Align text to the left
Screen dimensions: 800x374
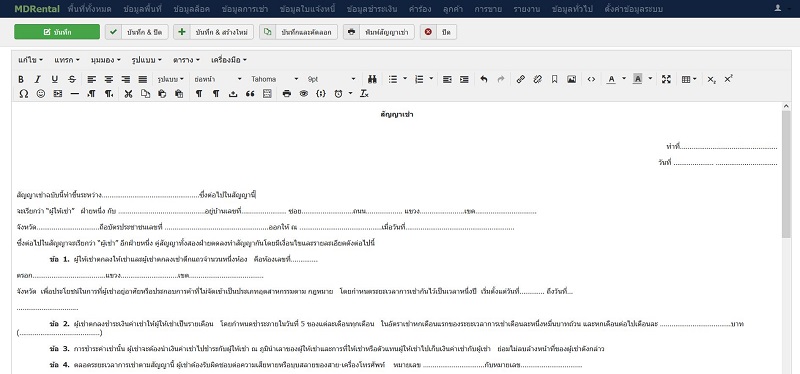click(91, 79)
